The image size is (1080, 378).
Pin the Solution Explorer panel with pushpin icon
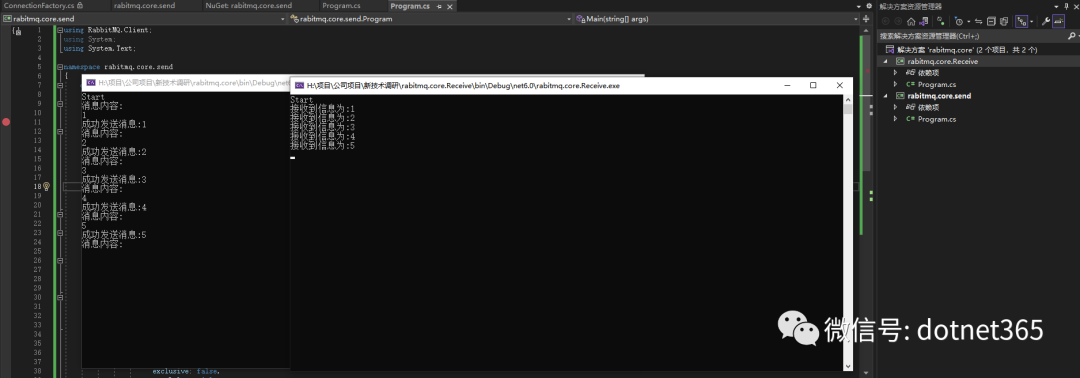[x=1066, y=6]
